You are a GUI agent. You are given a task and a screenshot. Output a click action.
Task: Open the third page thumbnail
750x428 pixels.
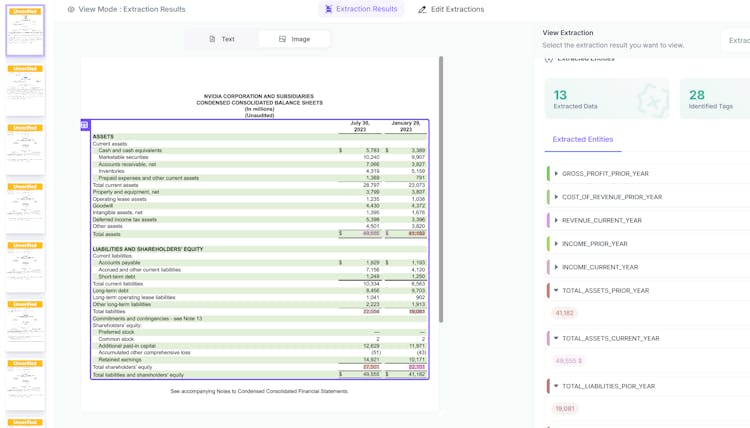pyautogui.click(x=25, y=150)
